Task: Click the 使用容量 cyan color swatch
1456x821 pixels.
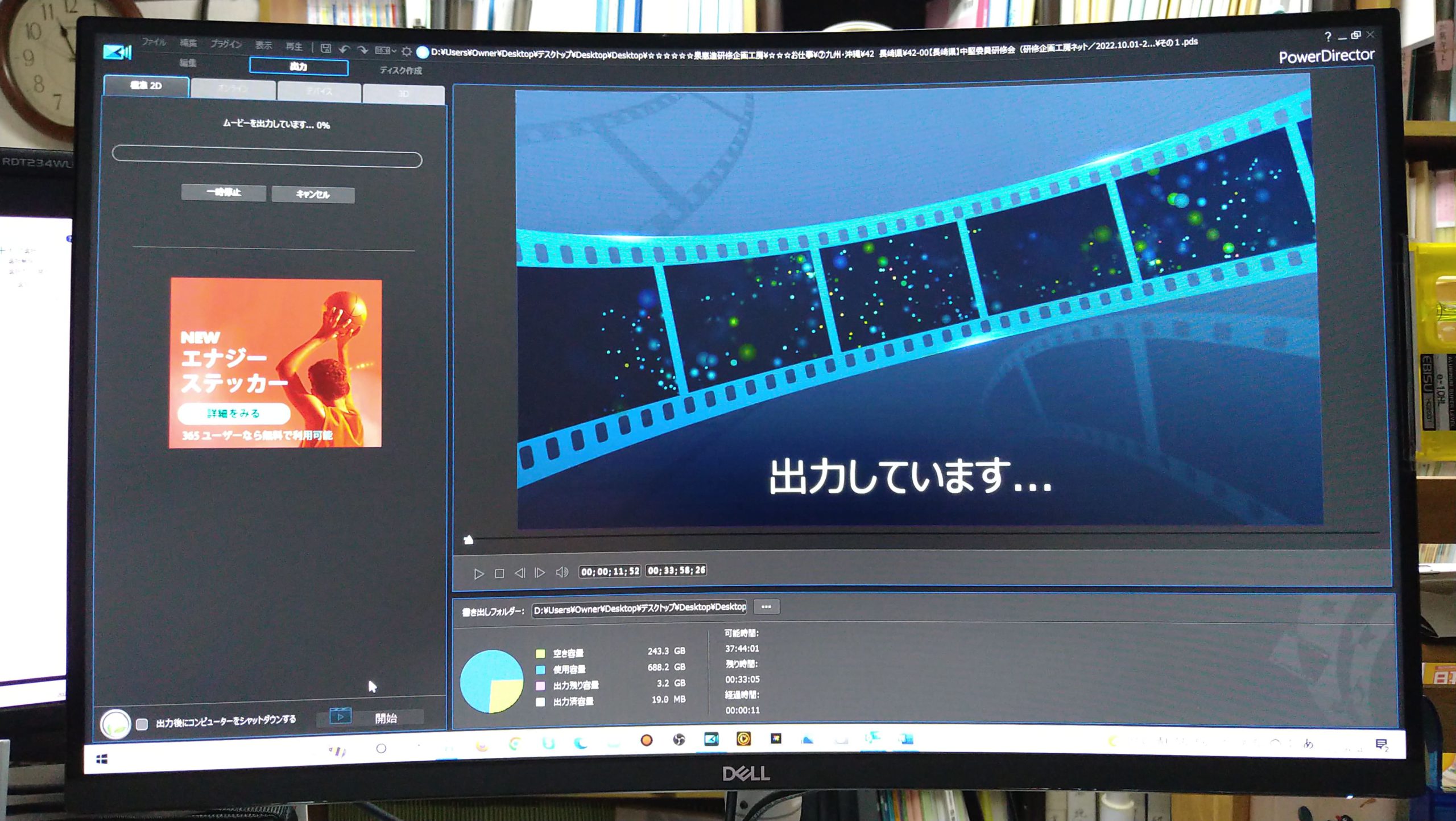Action: coord(540,670)
